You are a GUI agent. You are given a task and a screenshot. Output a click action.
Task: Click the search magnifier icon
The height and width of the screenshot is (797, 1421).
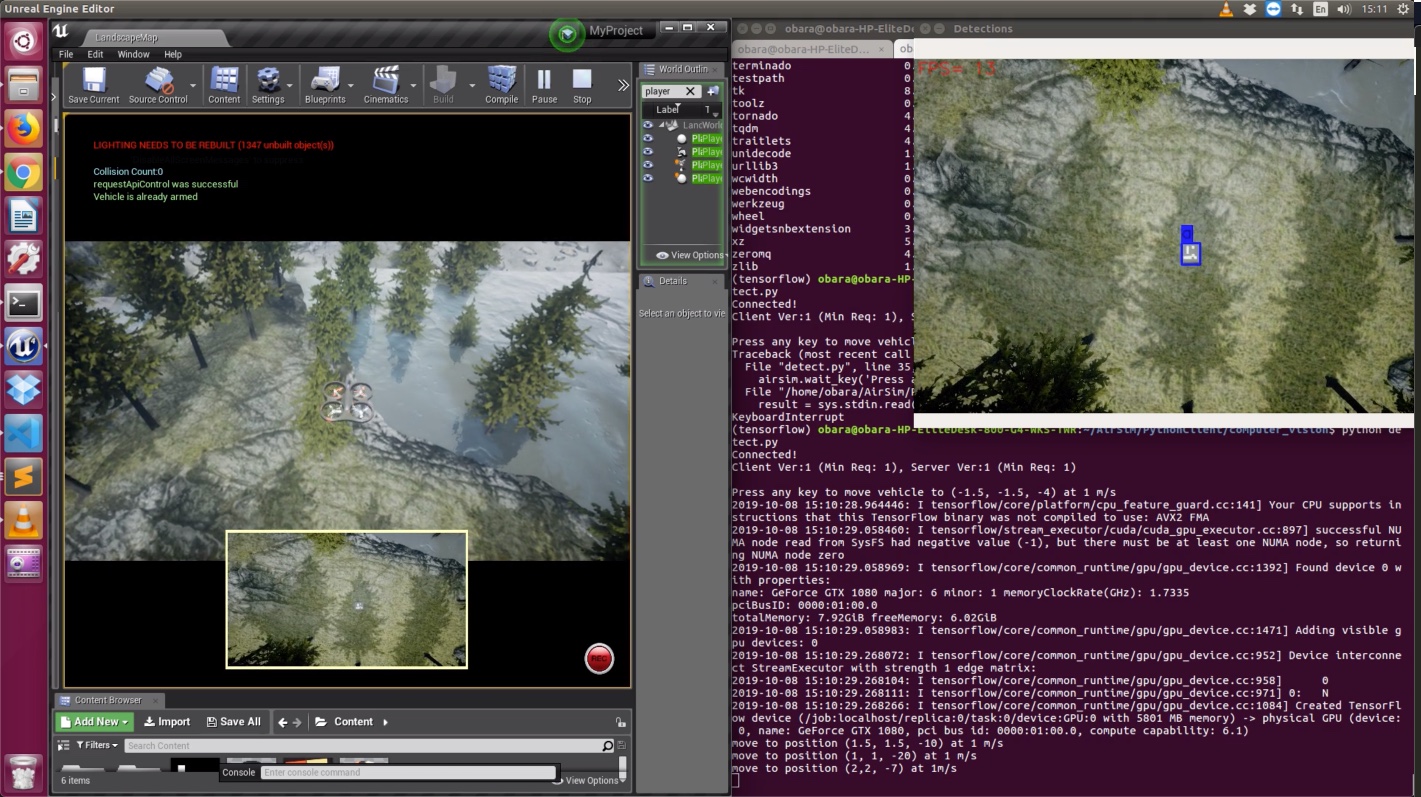tap(607, 746)
